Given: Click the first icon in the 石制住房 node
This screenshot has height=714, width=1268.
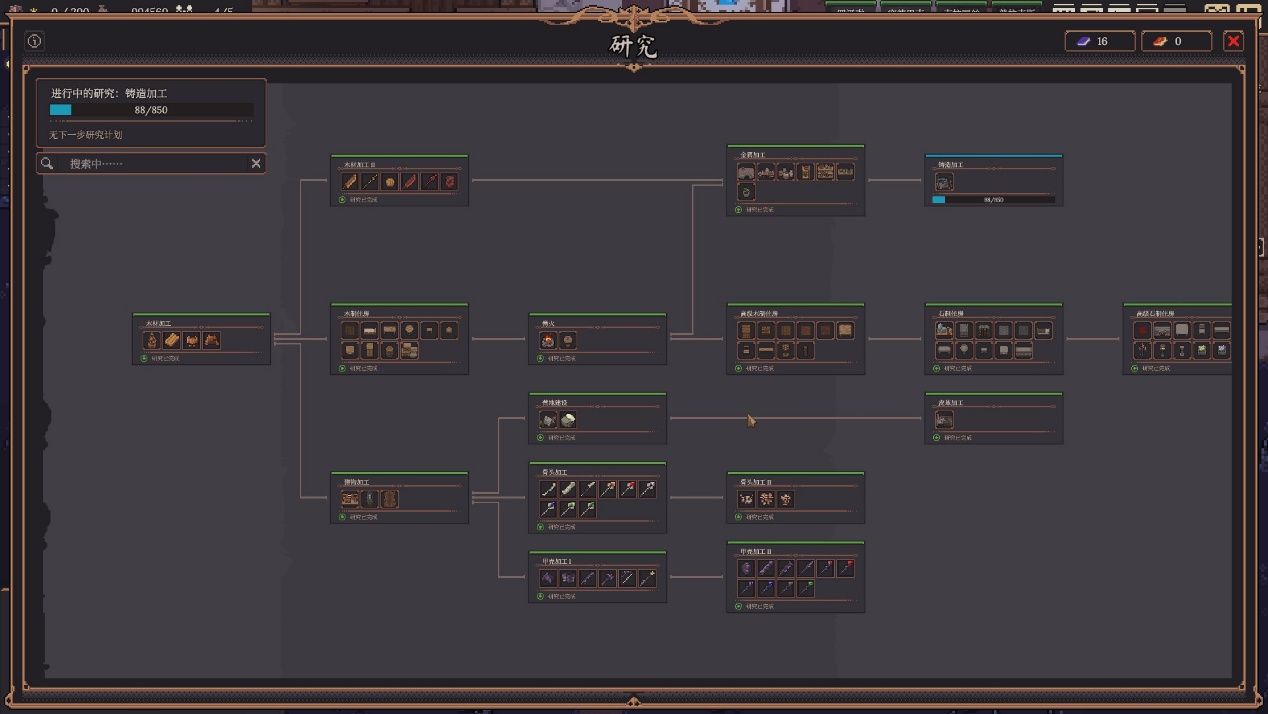Looking at the screenshot, I should tap(944, 330).
